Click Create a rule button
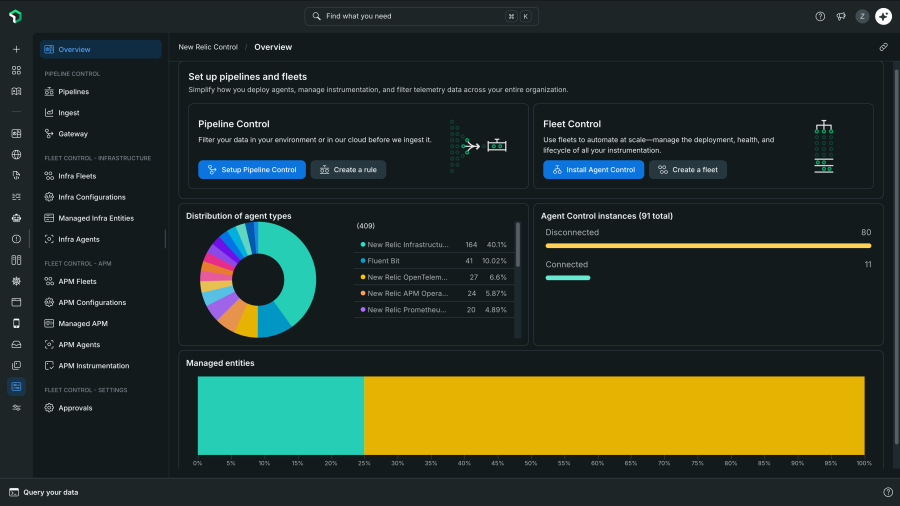 click(x=348, y=169)
